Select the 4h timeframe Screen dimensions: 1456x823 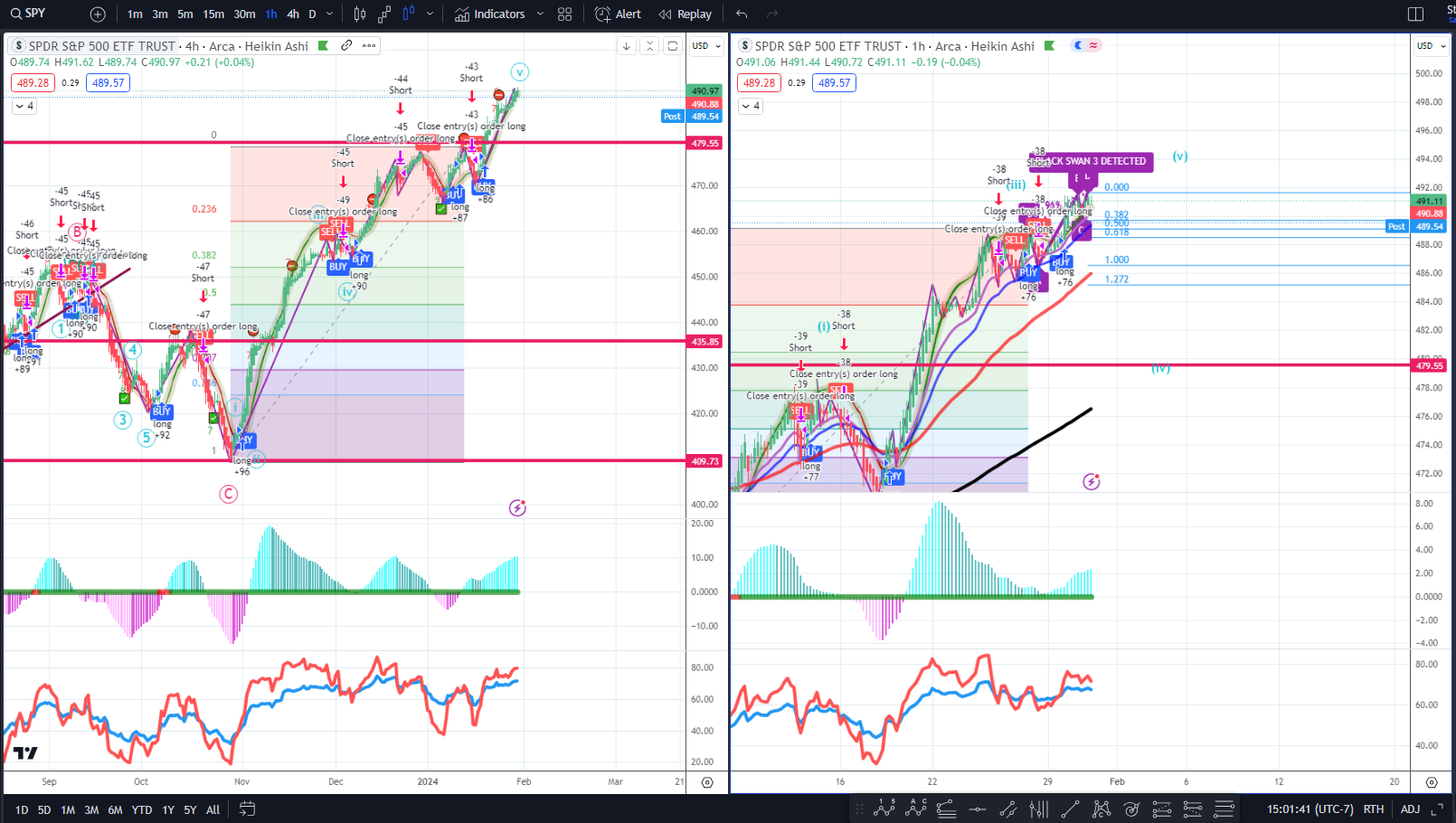tap(293, 14)
